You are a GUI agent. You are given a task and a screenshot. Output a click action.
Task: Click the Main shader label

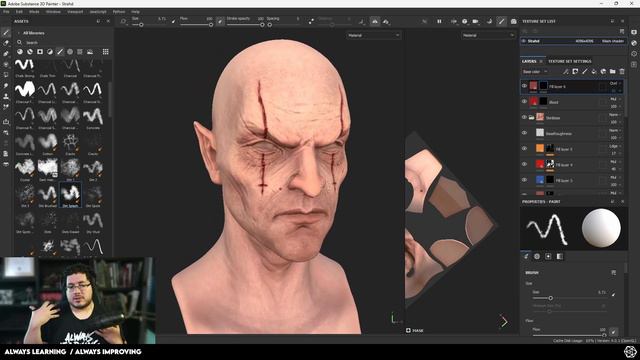point(613,41)
